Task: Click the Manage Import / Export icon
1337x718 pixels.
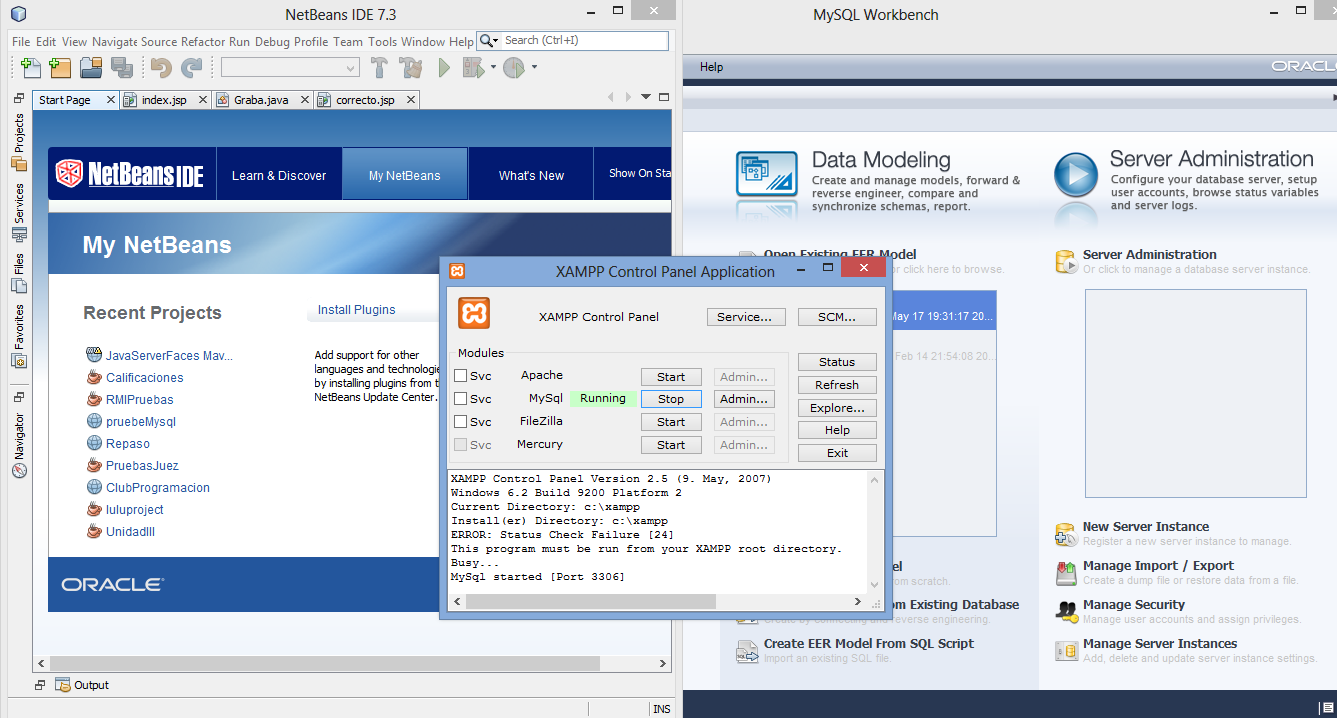Action: click(x=1066, y=573)
